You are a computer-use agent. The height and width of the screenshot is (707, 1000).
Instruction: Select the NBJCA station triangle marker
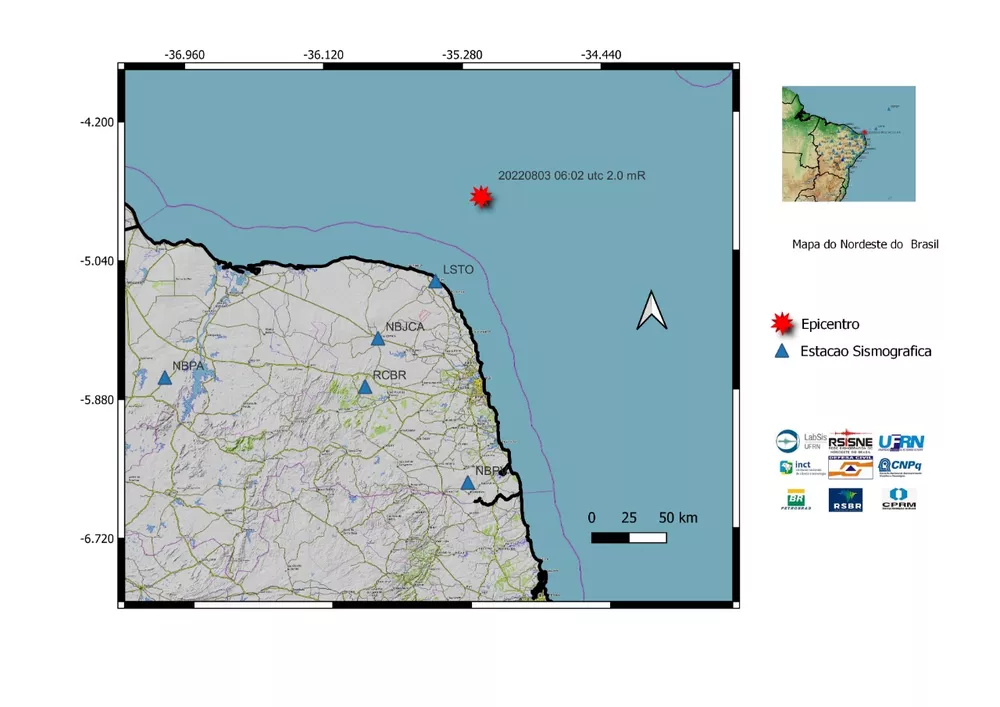click(x=378, y=339)
